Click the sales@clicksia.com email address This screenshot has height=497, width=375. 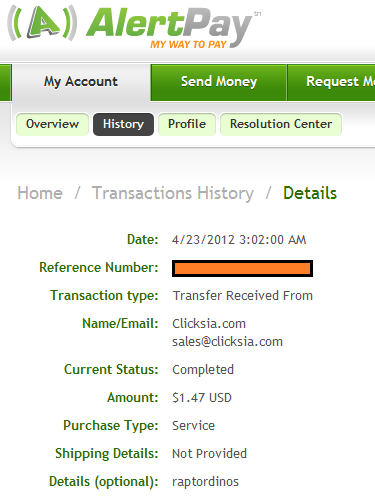pos(227,342)
